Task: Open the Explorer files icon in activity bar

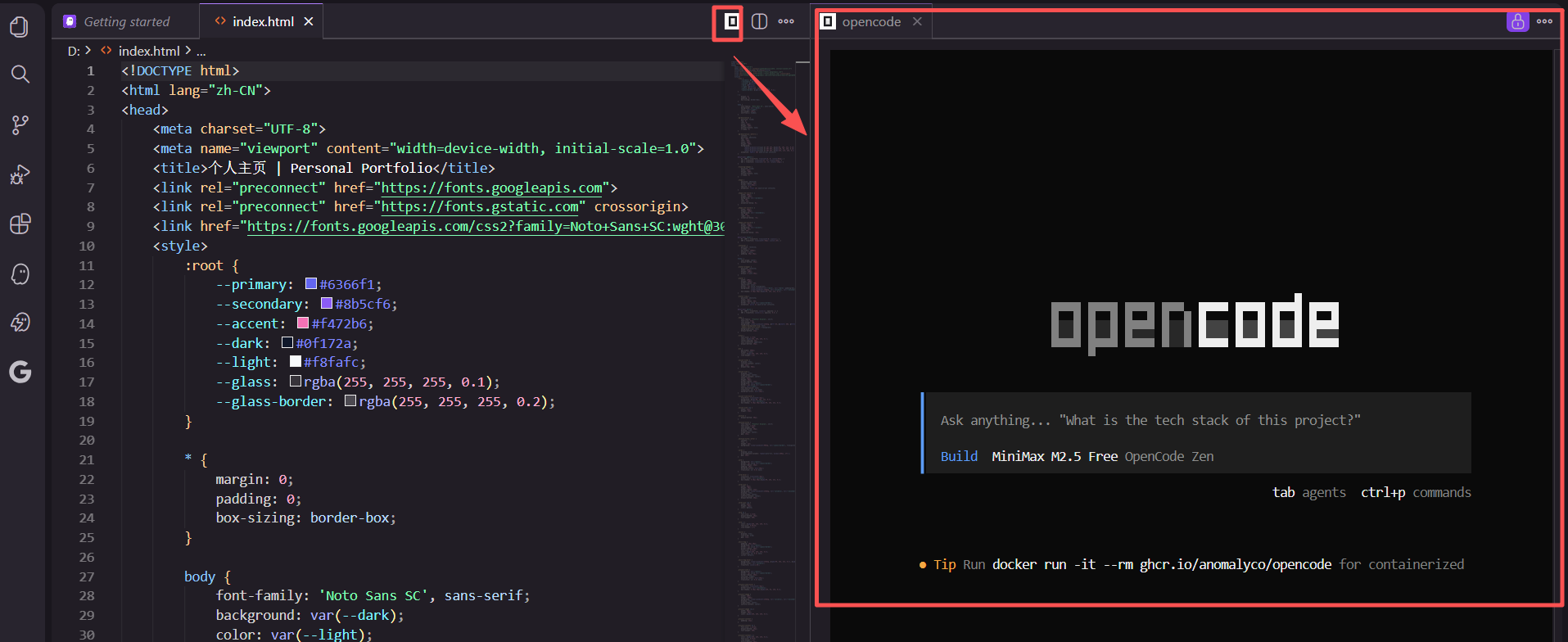Action: [20, 27]
